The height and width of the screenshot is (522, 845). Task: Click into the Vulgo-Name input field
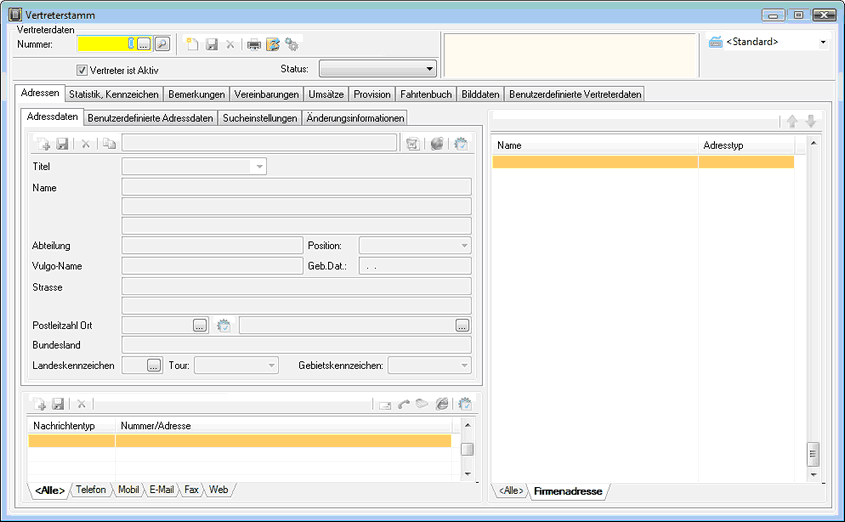point(212,266)
